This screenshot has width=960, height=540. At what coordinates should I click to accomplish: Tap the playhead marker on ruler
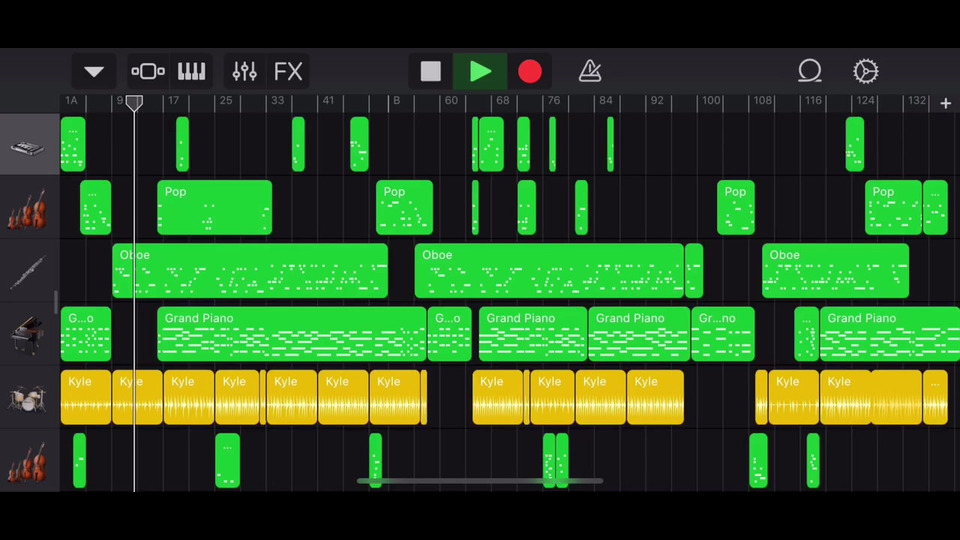(x=134, y=103)
